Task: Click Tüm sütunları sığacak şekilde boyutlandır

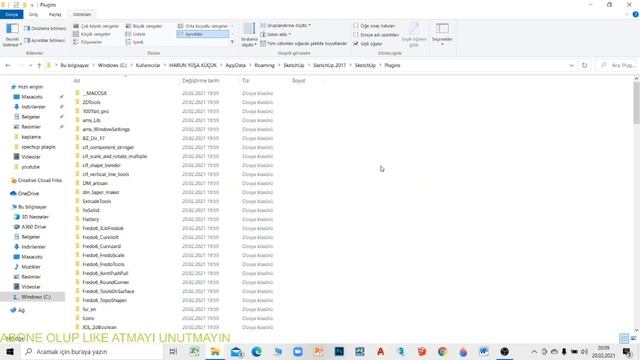Action: pos(303,44)
